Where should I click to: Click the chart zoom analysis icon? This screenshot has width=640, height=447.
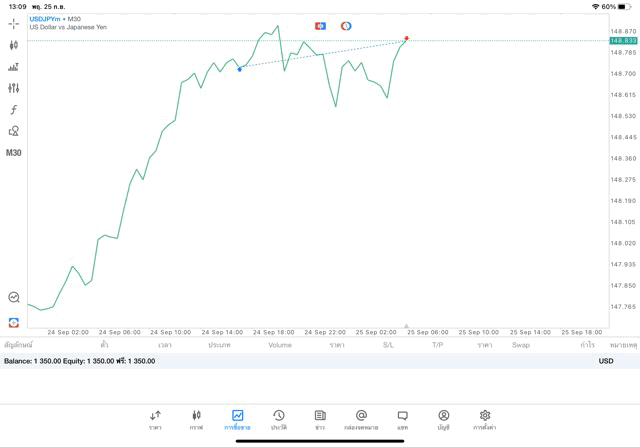[x=13, y=297]
